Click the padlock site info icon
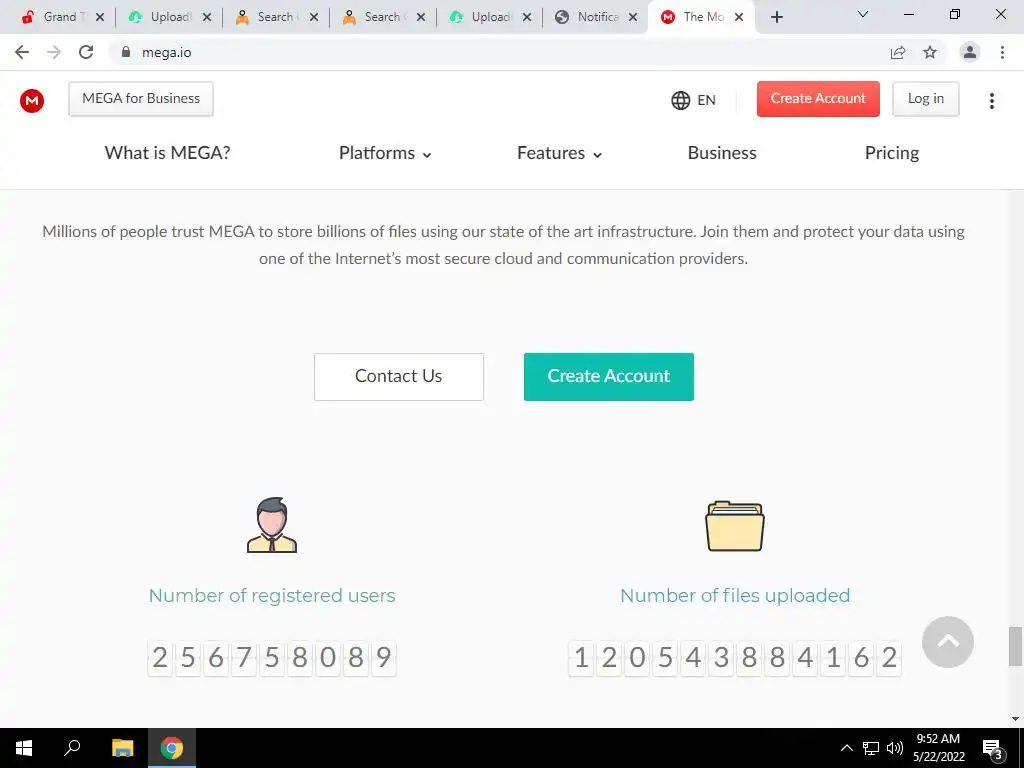The height and width of the screenshot is (768, 1024). (126, 52)
